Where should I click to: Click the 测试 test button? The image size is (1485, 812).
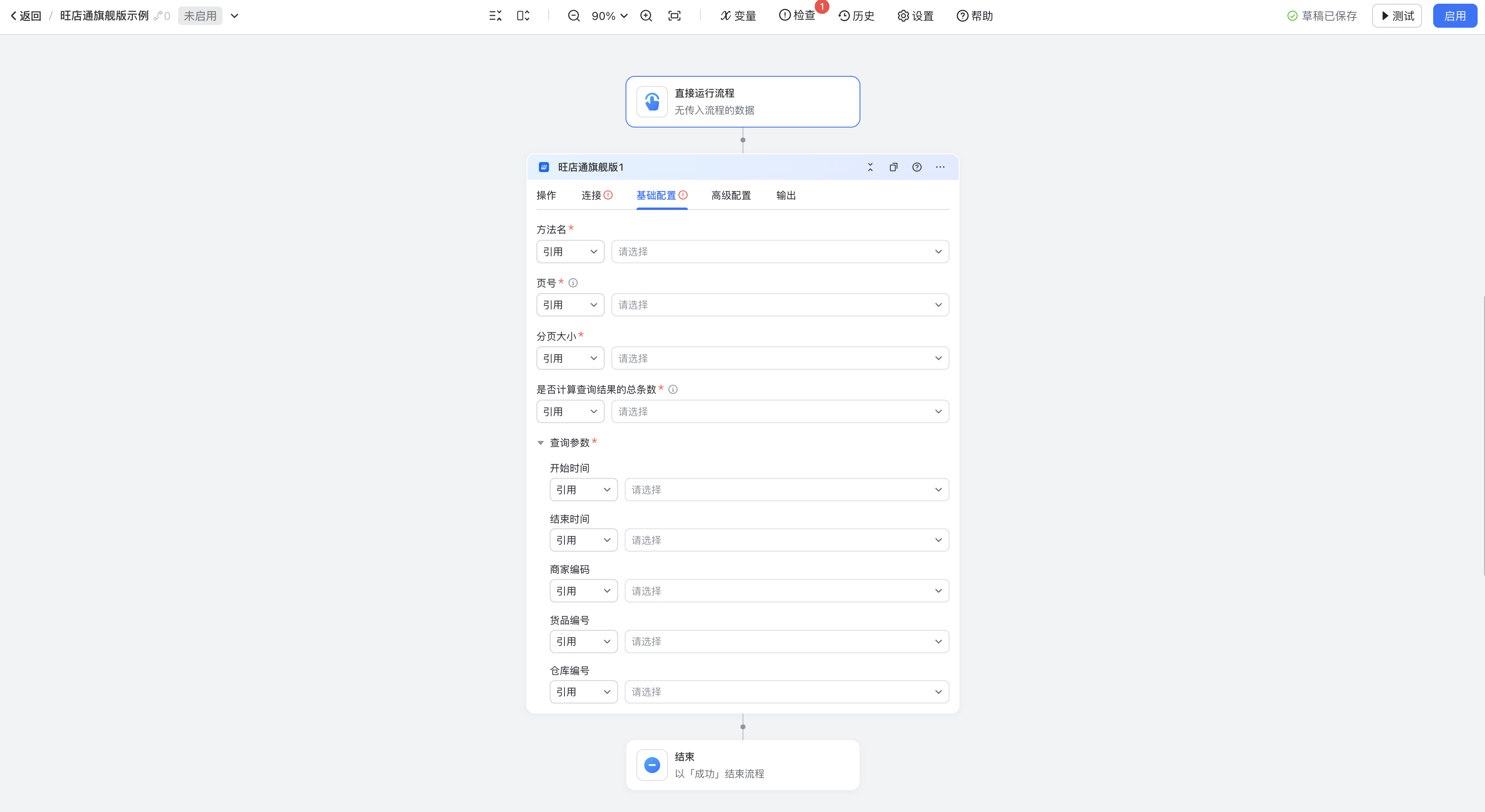(1397, 16)
